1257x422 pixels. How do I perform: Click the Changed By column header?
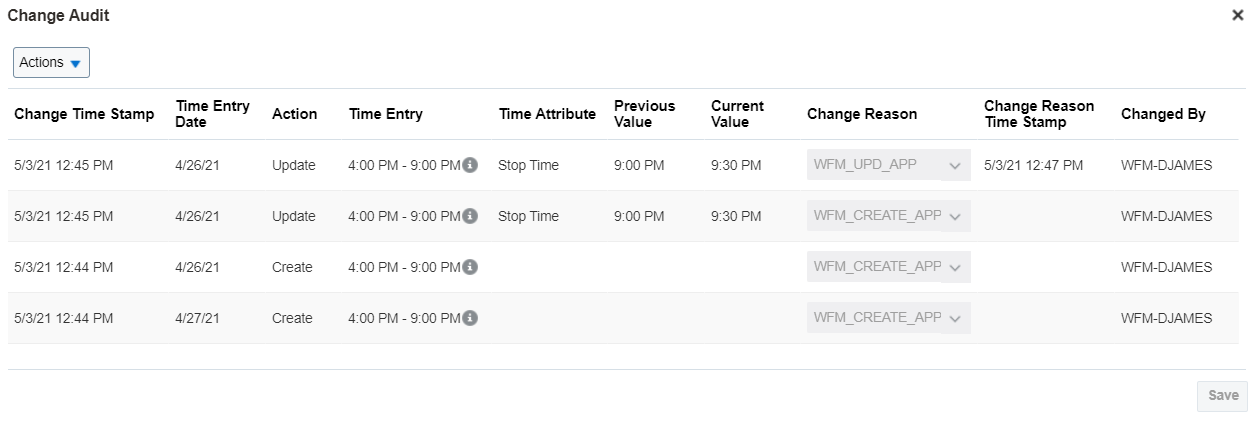pos(1162,114)
